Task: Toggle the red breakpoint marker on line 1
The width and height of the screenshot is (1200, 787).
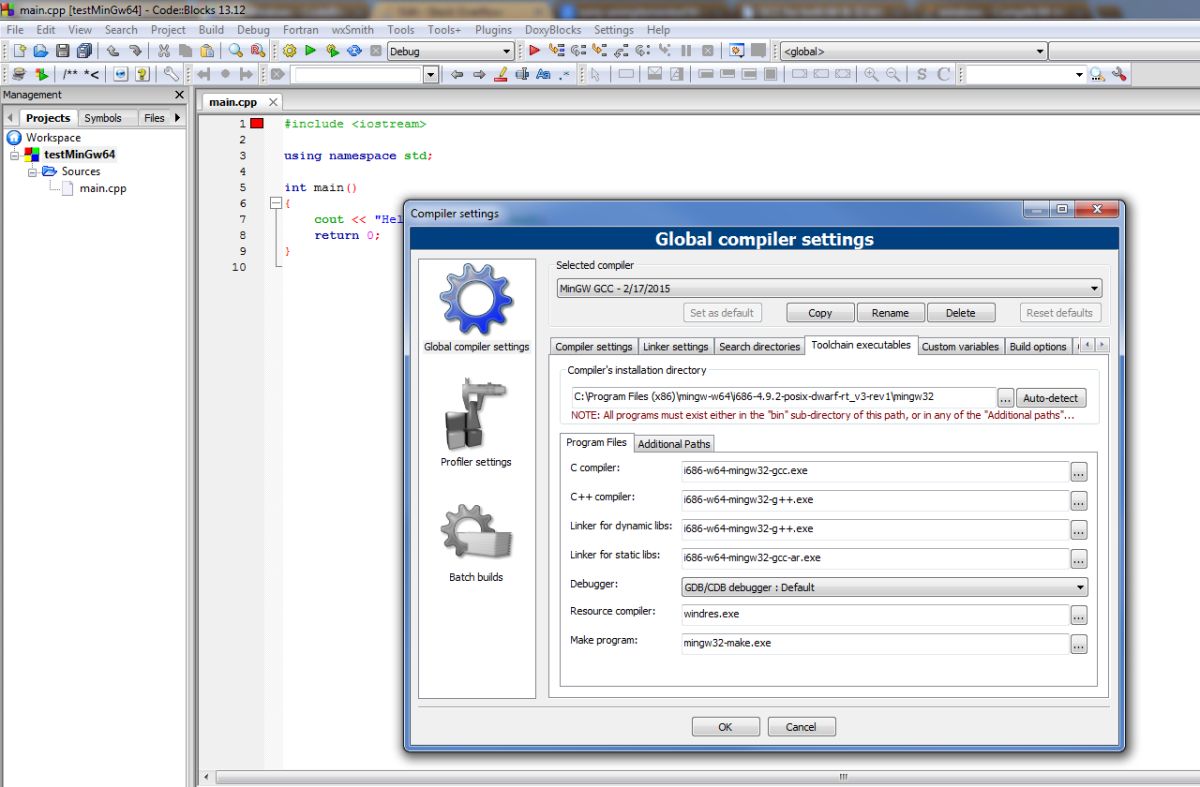Action: tap(257, 124)
